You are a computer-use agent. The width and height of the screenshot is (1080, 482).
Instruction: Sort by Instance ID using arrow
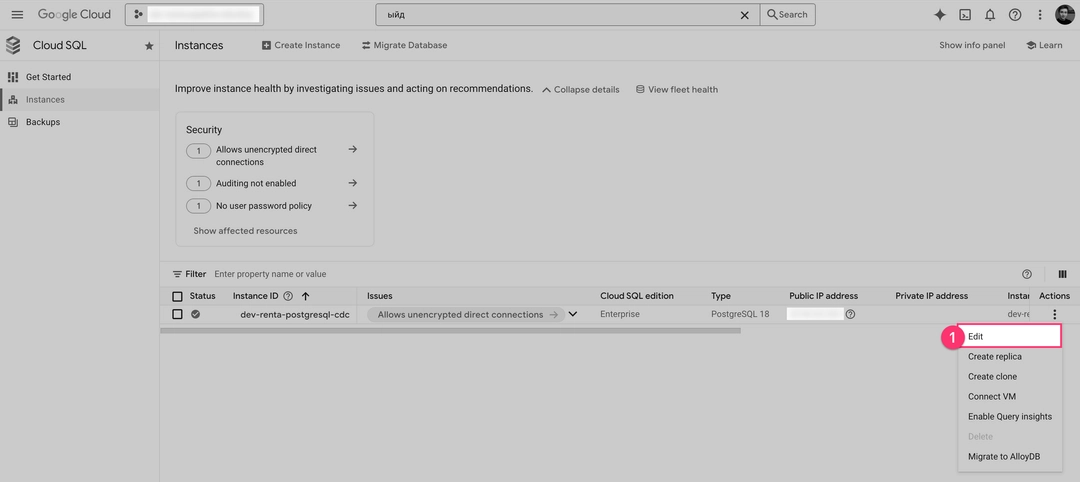[305, 296]
